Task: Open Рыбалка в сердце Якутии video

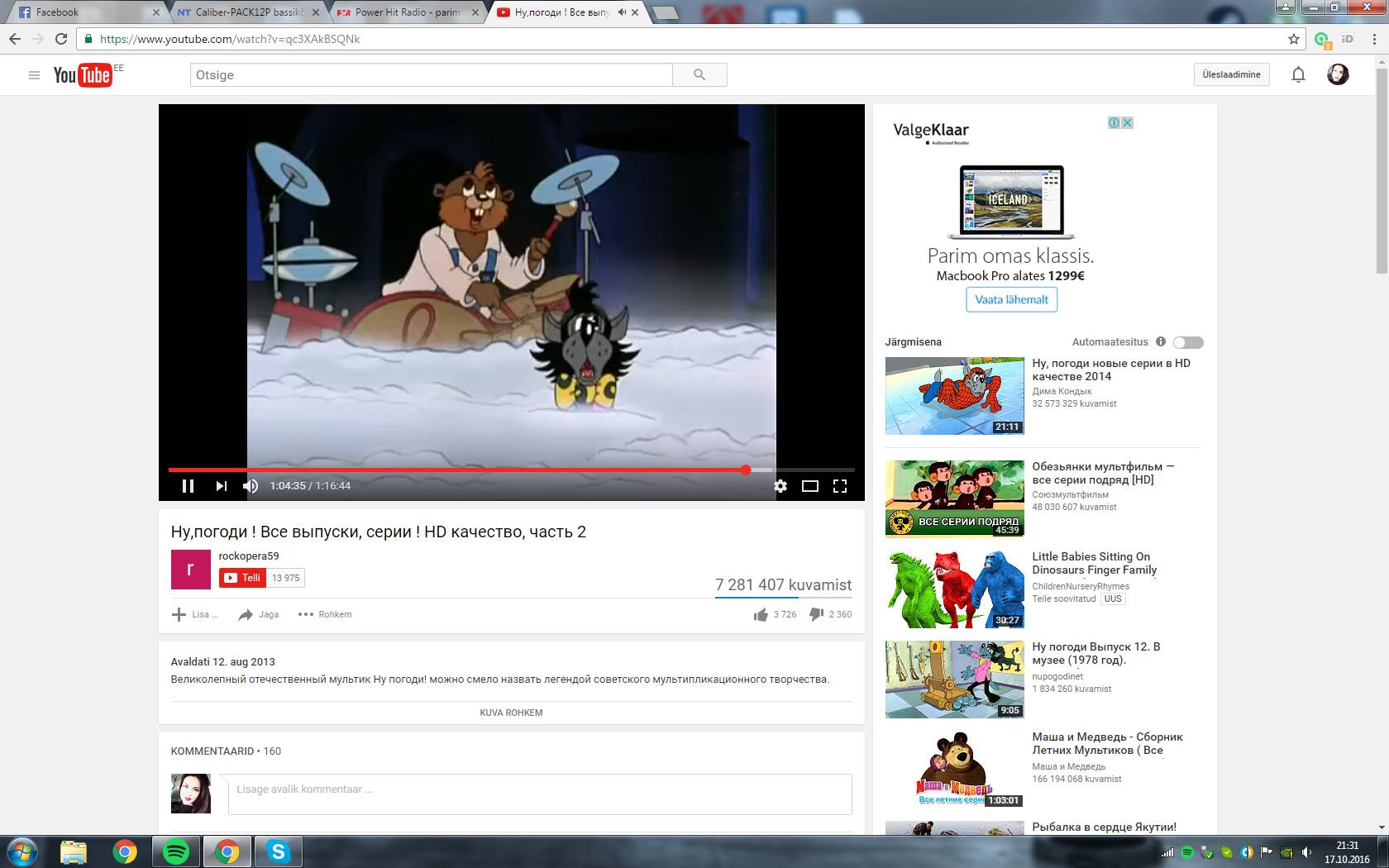Action: pyautogui.click(x=1104, y=827)
